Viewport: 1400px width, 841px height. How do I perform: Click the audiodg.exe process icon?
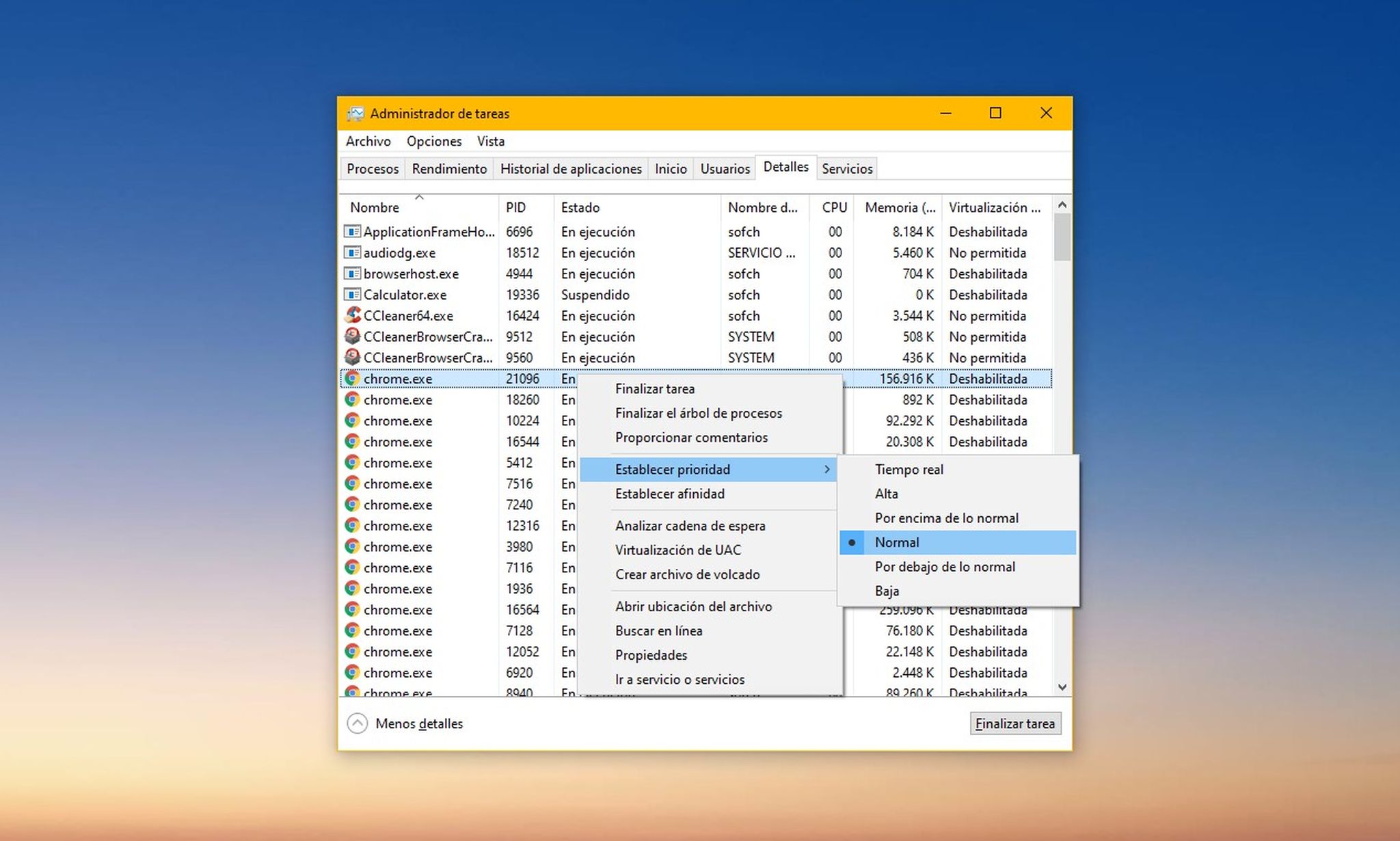(x=351, y=253)
